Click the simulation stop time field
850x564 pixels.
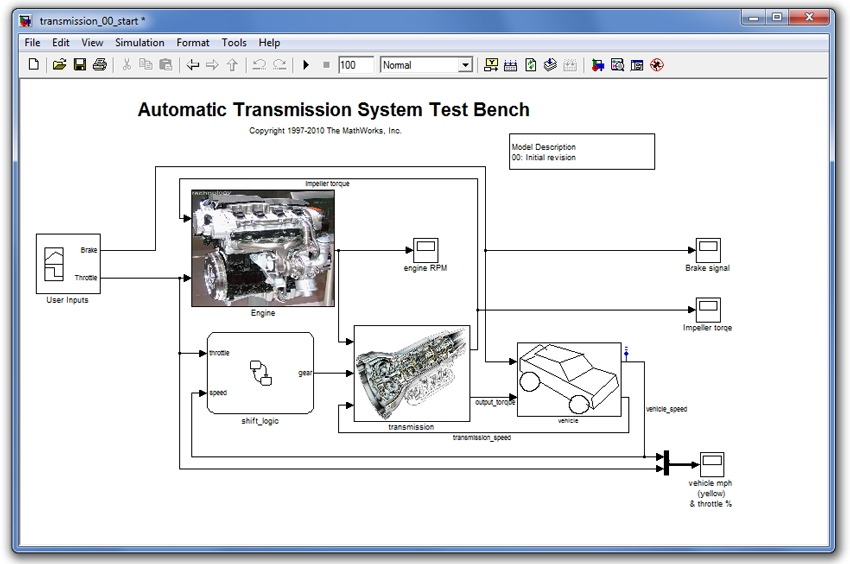pos(355,65)
